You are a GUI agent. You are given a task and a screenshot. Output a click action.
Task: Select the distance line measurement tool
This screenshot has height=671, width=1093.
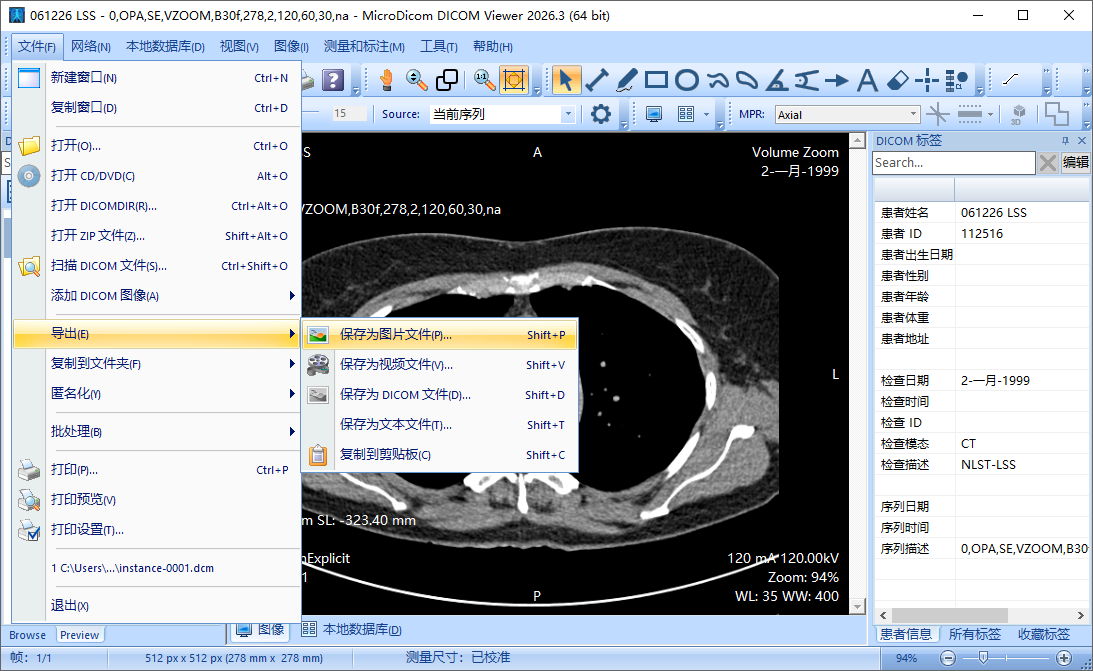point(597,80)
